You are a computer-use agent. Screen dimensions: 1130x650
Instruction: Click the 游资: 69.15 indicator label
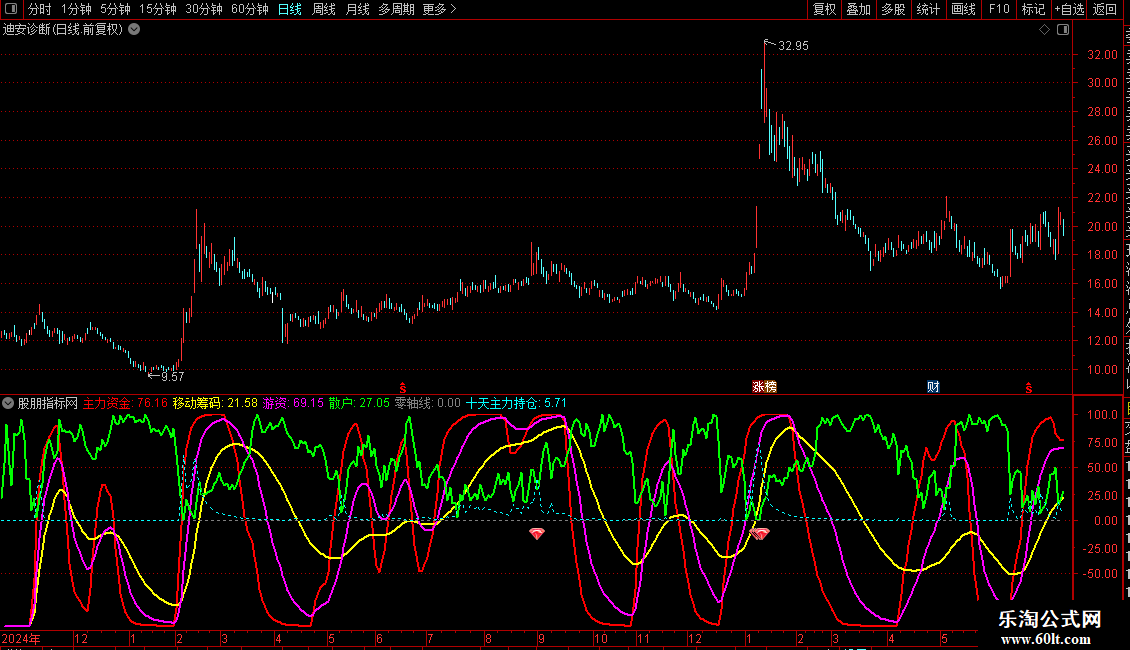pyautogui.click(x=293, y=404)
